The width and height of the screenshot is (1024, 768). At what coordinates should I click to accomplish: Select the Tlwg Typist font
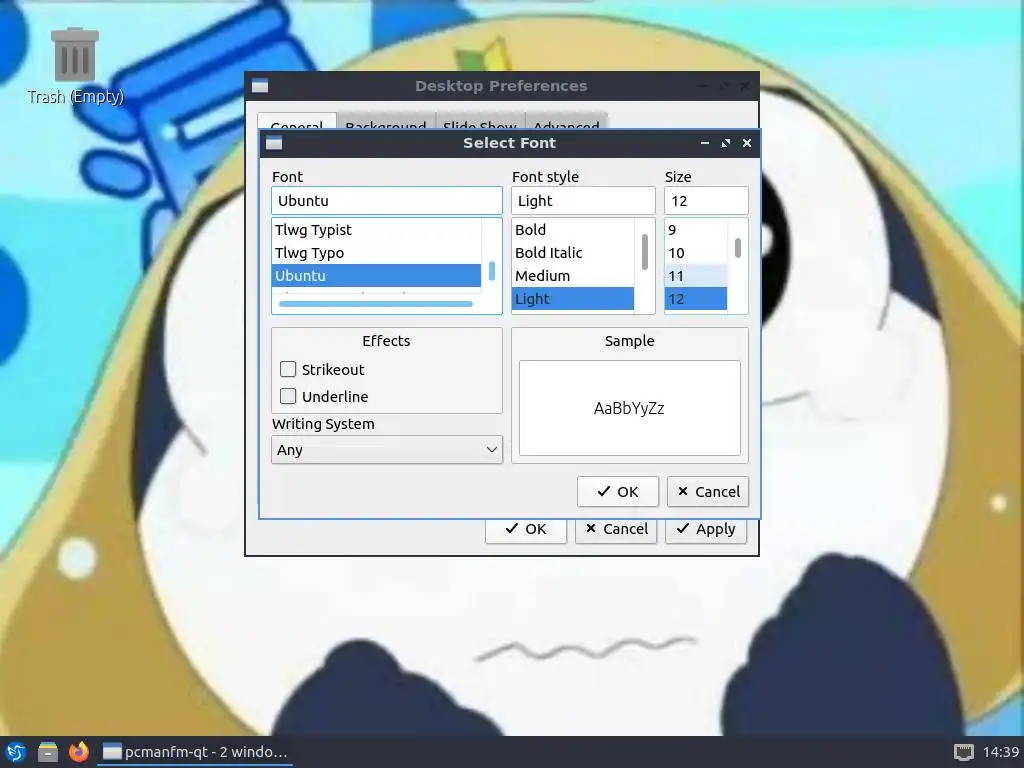[377, 230]
